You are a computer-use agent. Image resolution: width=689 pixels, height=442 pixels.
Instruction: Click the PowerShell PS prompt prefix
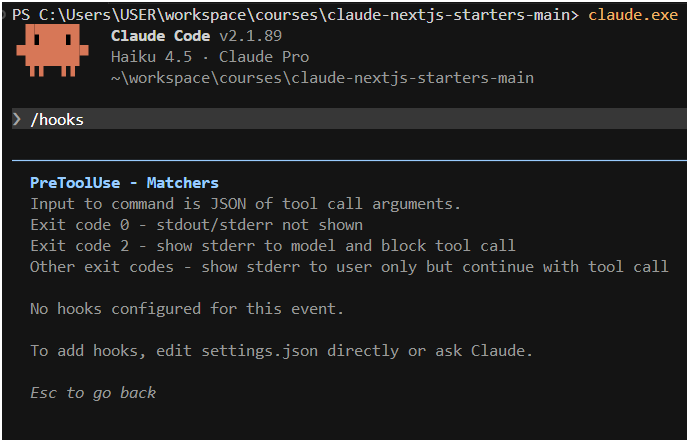19,16
